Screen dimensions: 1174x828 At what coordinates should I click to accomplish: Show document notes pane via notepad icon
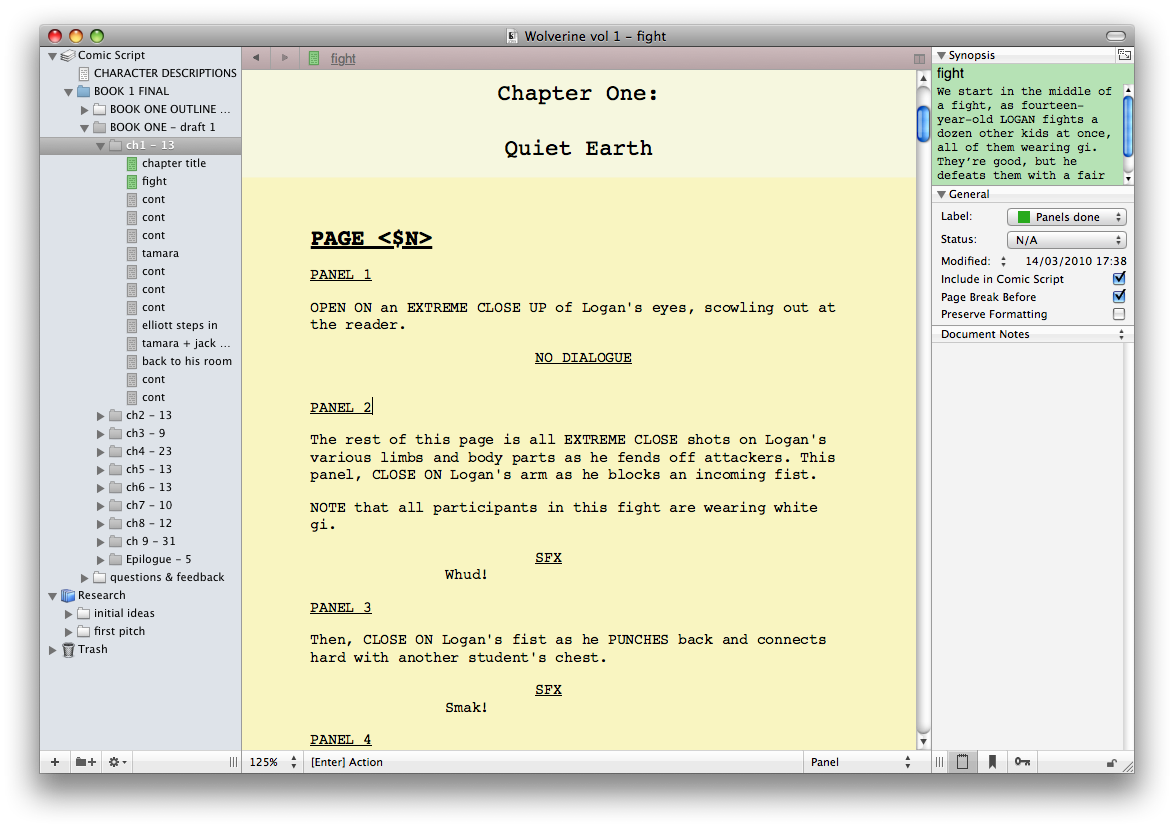962,762
